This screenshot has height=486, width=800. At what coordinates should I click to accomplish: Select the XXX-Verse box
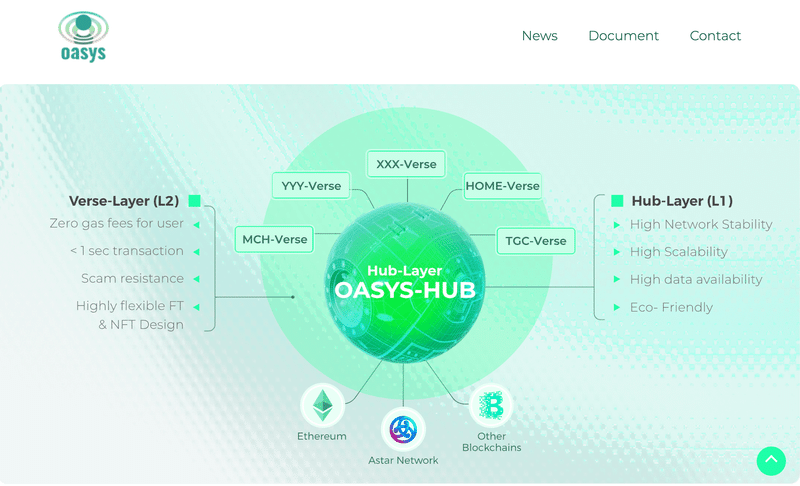coord(406,164)
